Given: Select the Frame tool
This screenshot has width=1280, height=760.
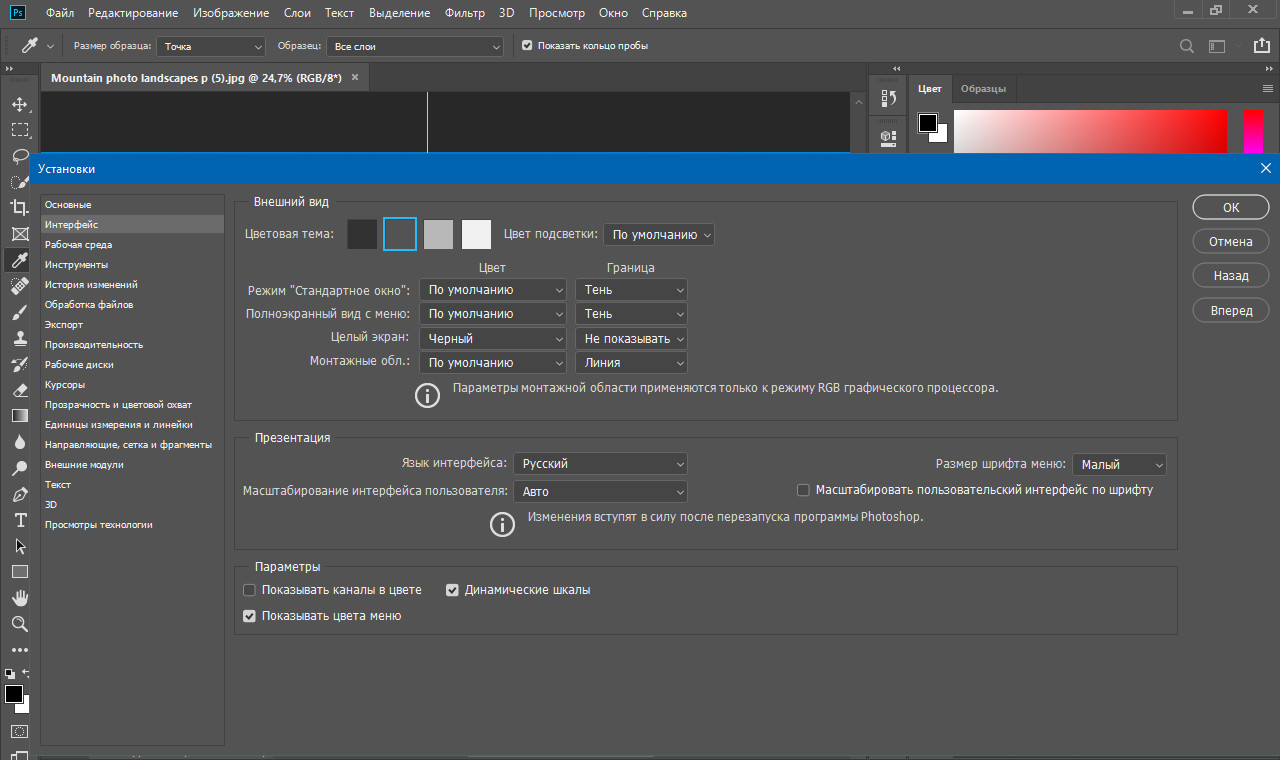Looking at the screenshot, I should click(x=19, y=234).
